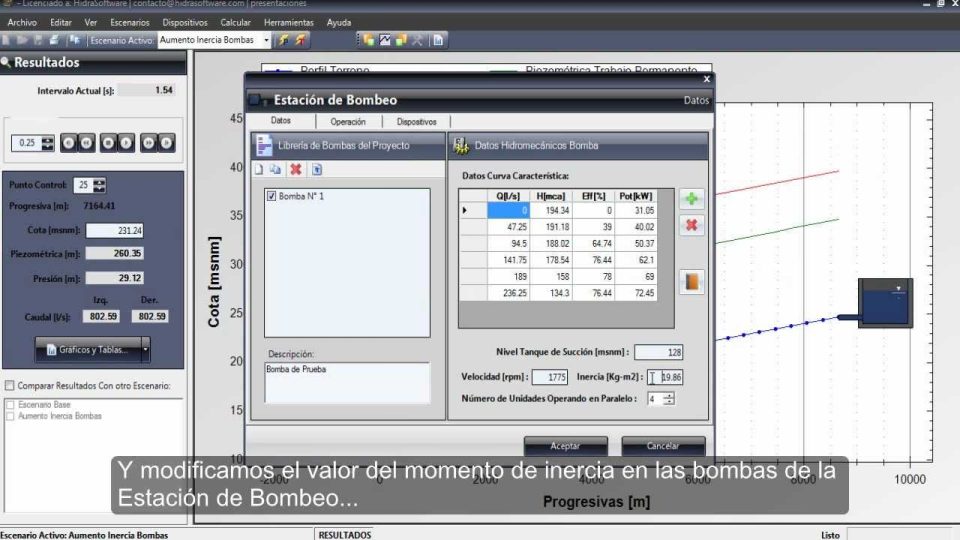
Task: Click the copy pump icon in library toolbar
Action: point(276,170)
